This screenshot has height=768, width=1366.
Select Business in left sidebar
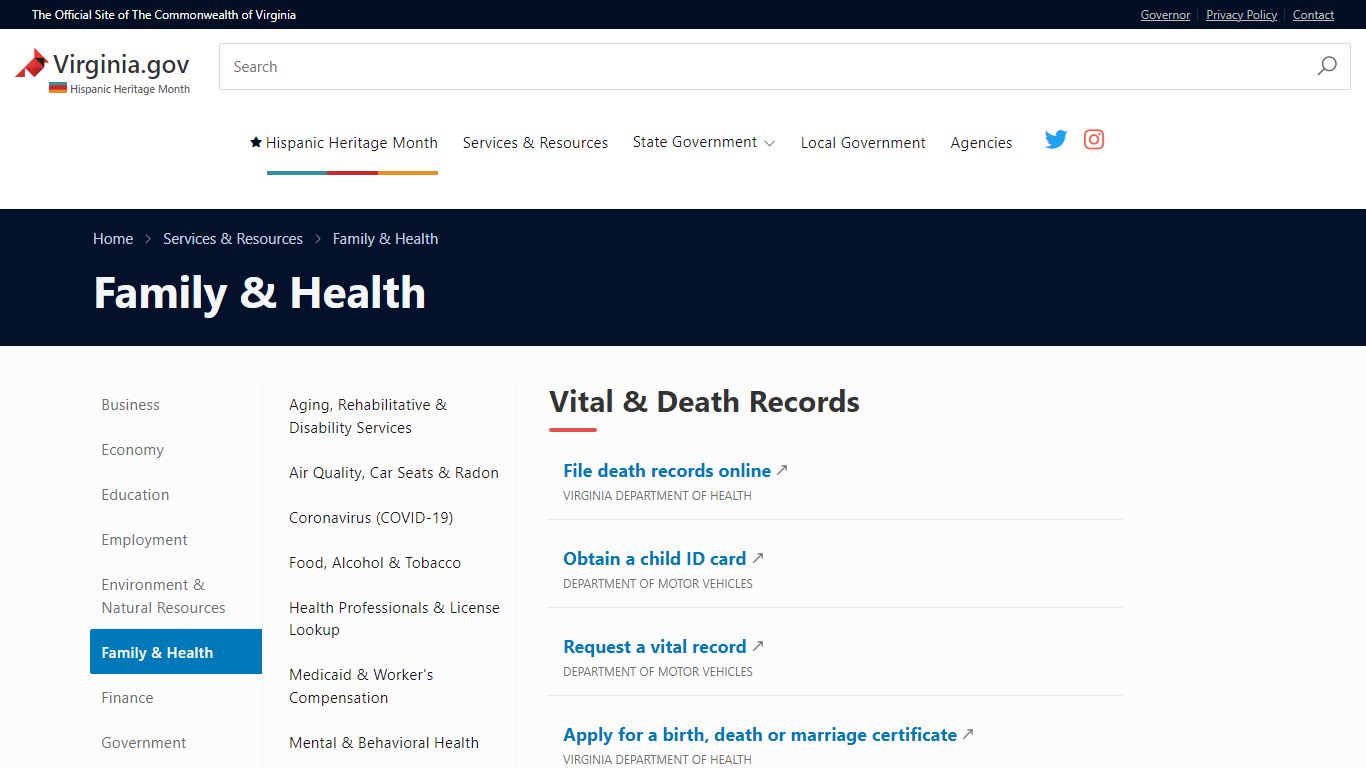tap(130, 405)
